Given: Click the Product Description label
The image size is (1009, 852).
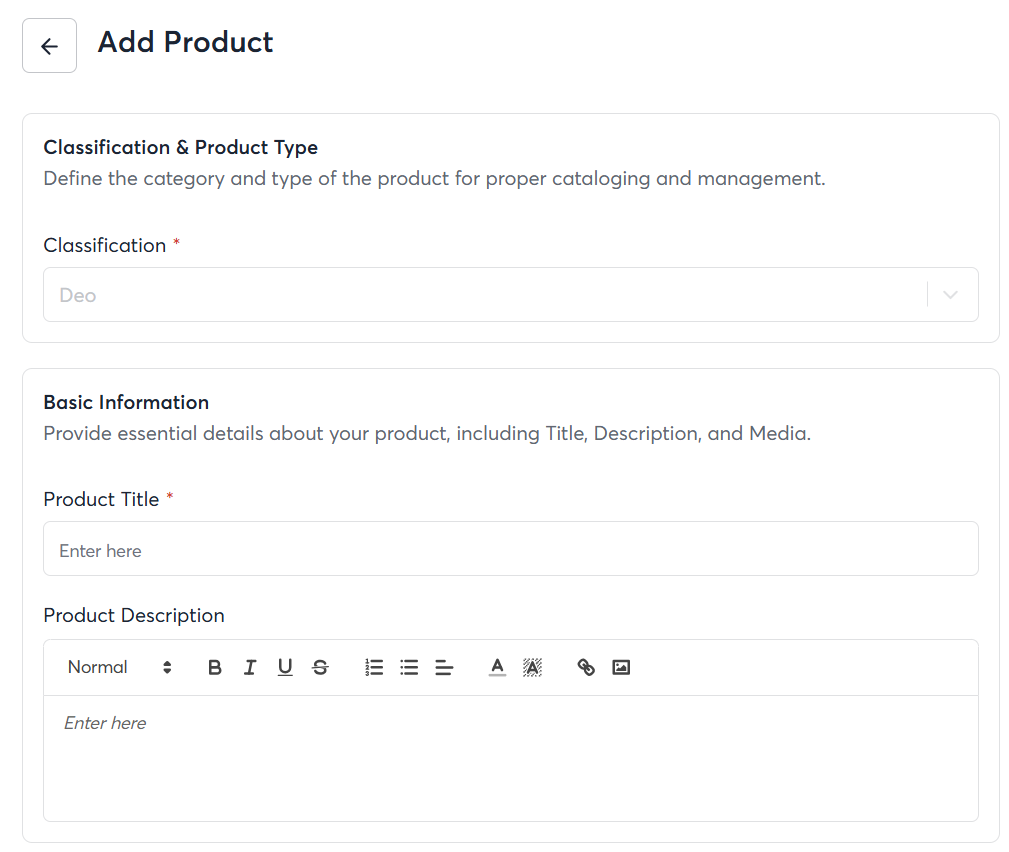Looking at the screenshot, I should (134, 615).
